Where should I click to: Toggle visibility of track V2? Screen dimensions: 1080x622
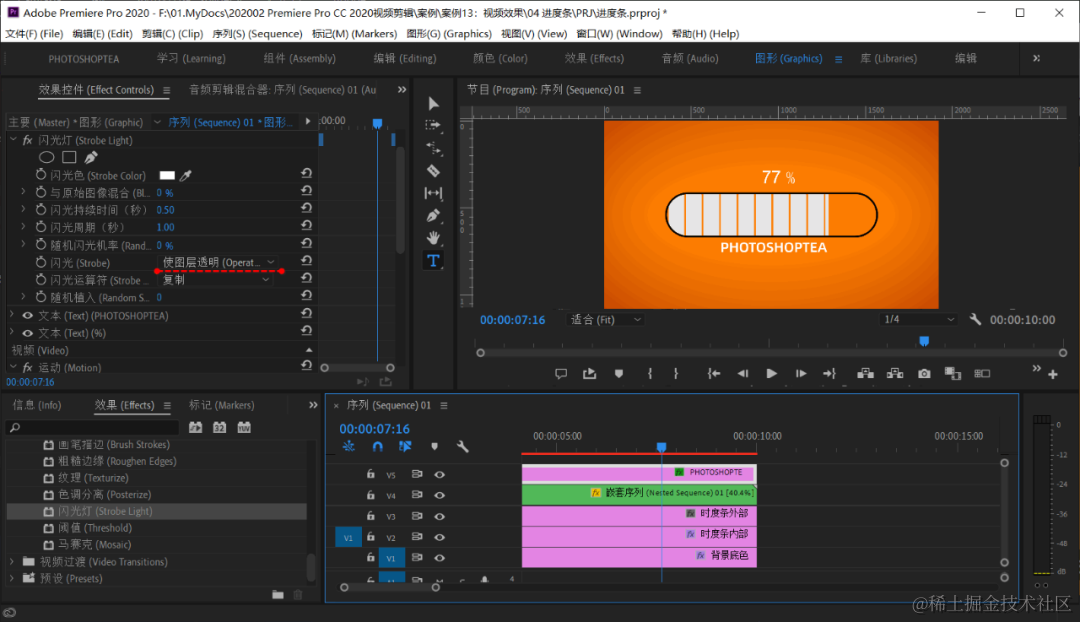439,537
